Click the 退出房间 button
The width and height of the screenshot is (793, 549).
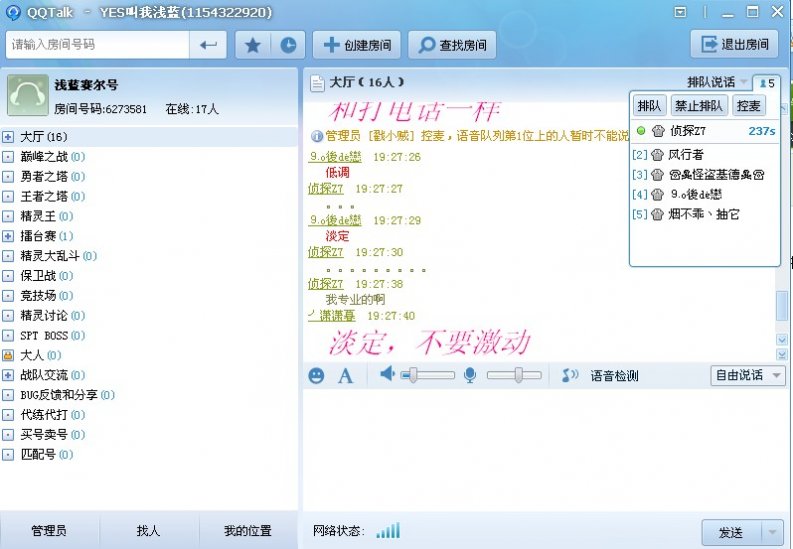point(735,44)
